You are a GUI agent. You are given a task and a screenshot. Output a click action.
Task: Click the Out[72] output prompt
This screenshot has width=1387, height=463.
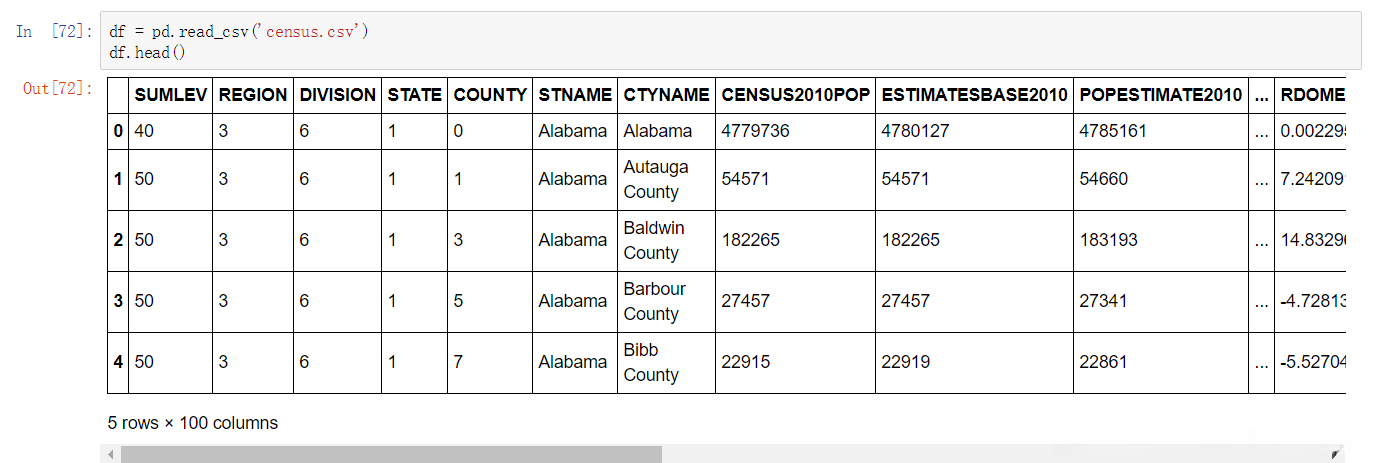click(x=58, y=89)
